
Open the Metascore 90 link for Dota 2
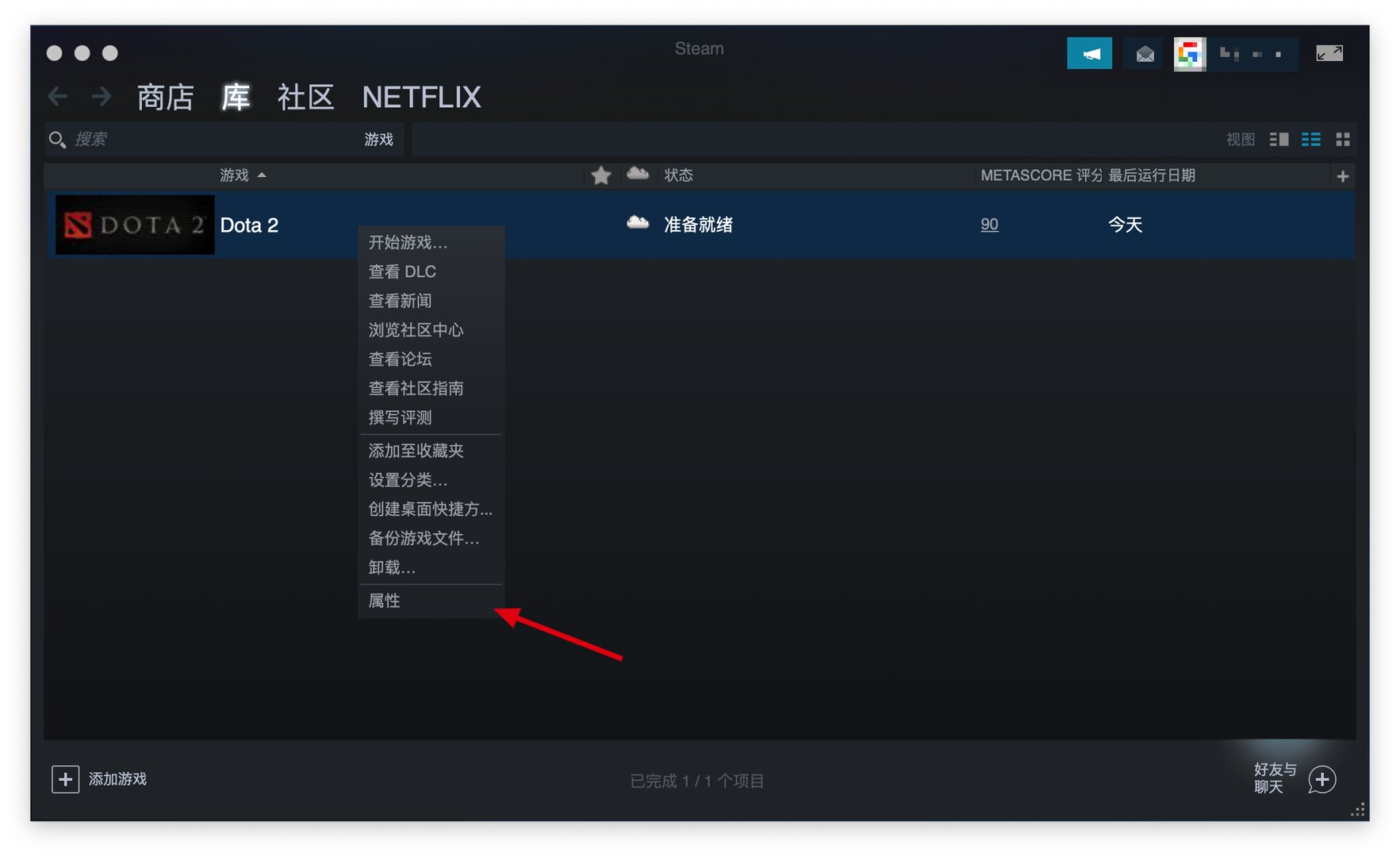989,225
